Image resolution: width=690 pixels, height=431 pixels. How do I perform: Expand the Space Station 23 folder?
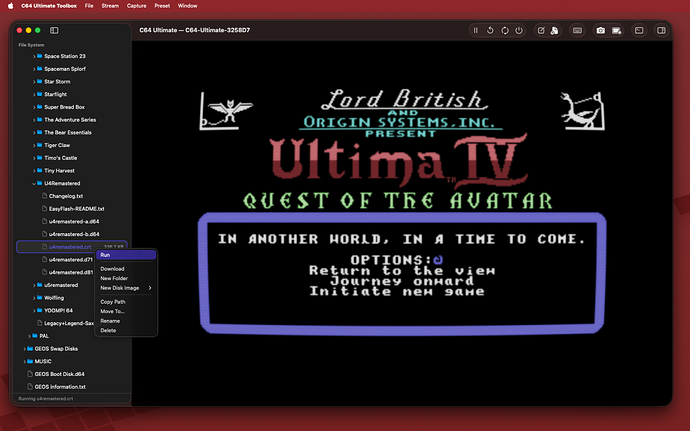pyautogui.click(x=34, y=56)
